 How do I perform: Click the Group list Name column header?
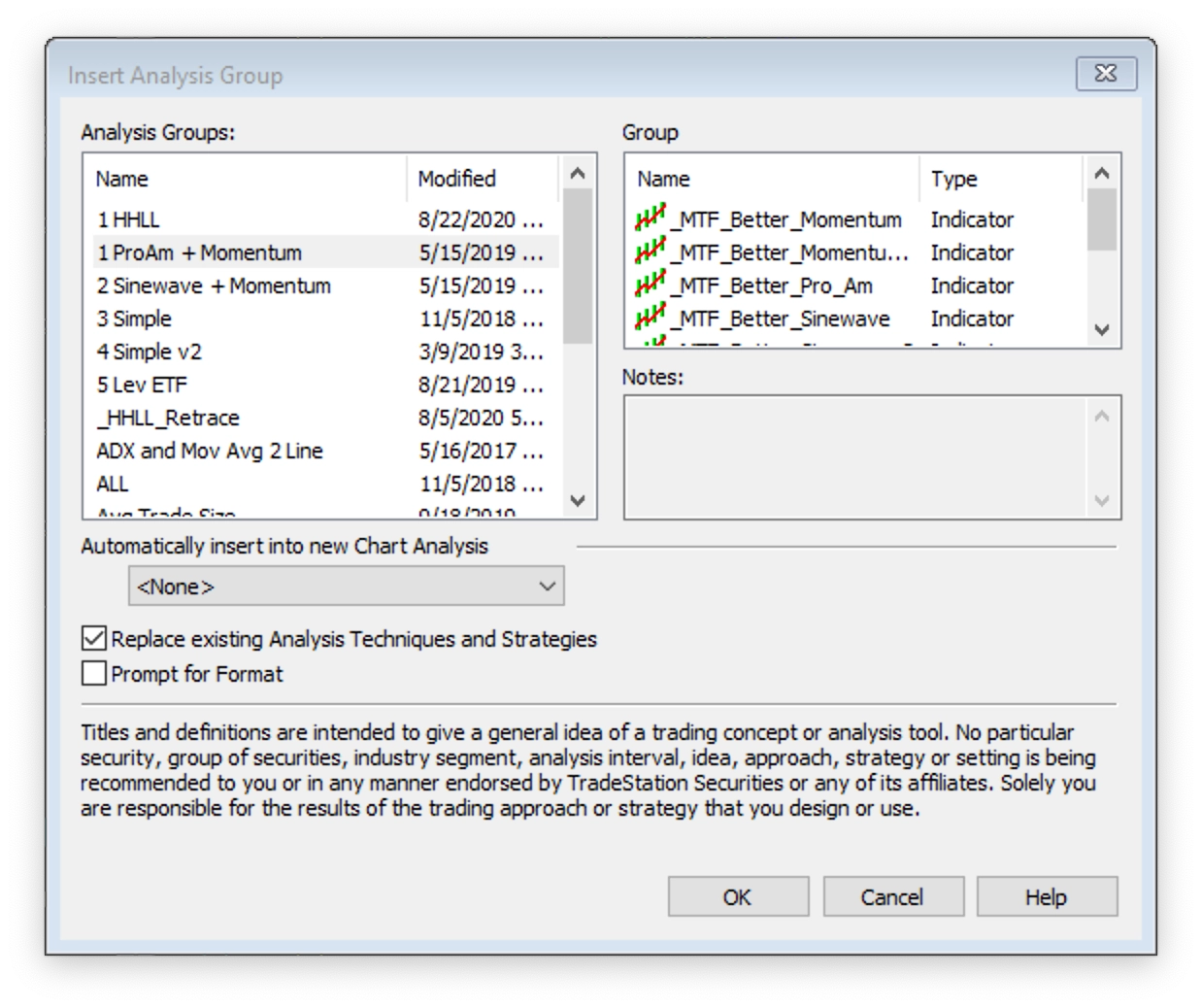774,179
